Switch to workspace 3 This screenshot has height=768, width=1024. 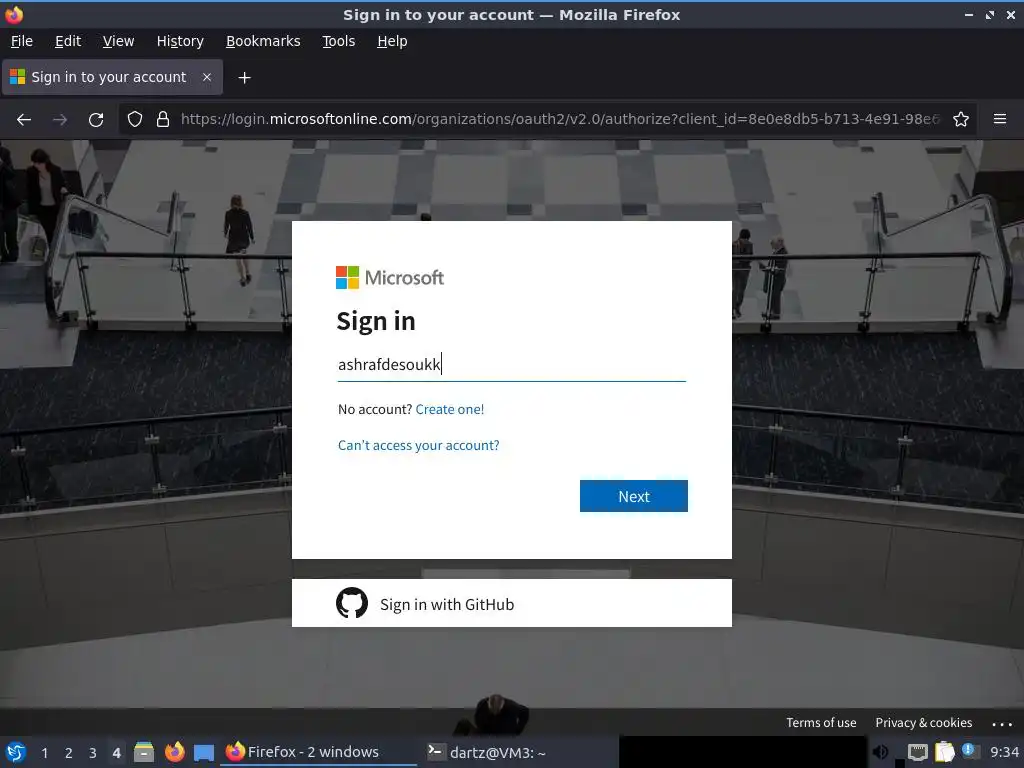[x=93, y=753]
